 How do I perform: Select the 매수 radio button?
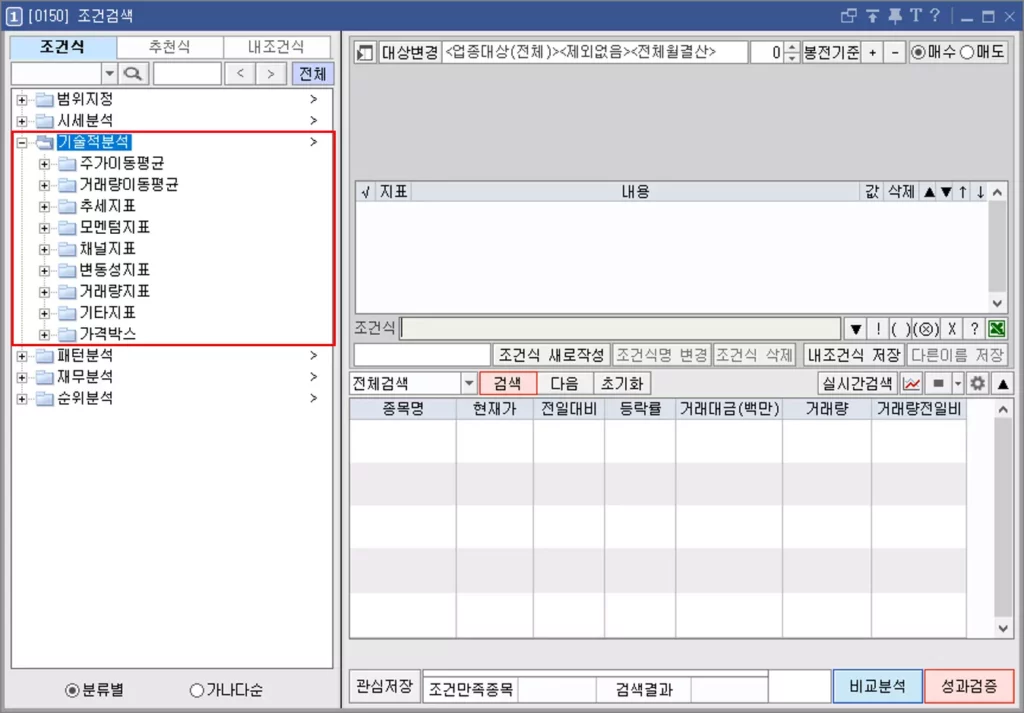click(919, 52)
